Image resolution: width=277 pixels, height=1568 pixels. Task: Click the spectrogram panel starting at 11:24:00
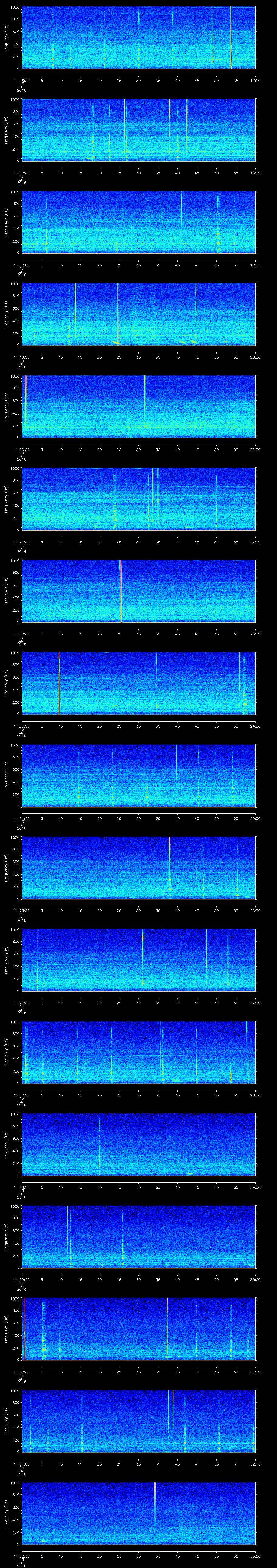[139, 775]
